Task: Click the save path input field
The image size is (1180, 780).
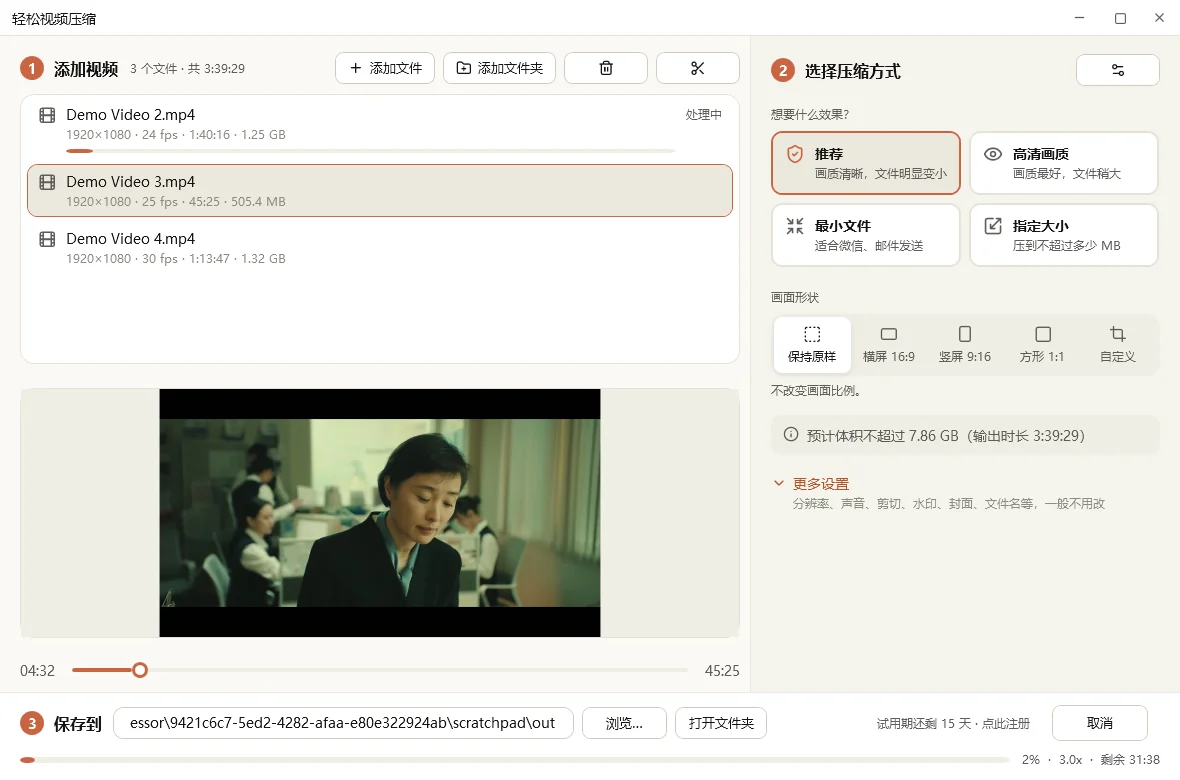Action: tap(343, 724)
